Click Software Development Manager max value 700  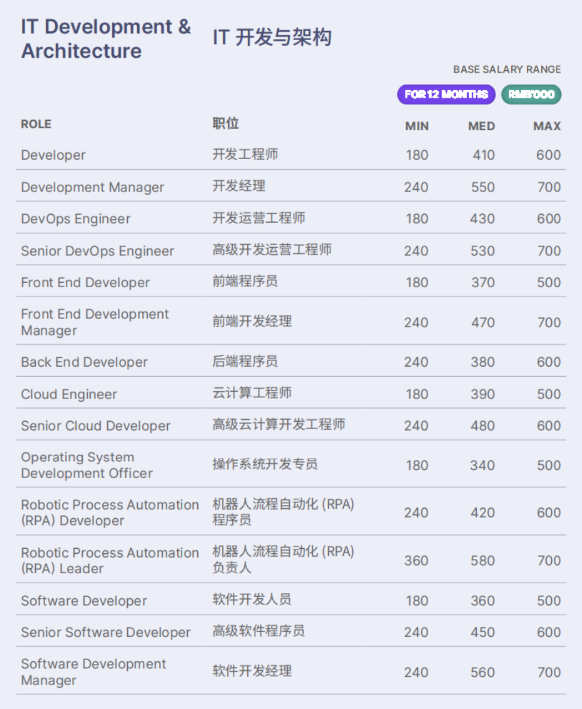(x=549, y=672)
